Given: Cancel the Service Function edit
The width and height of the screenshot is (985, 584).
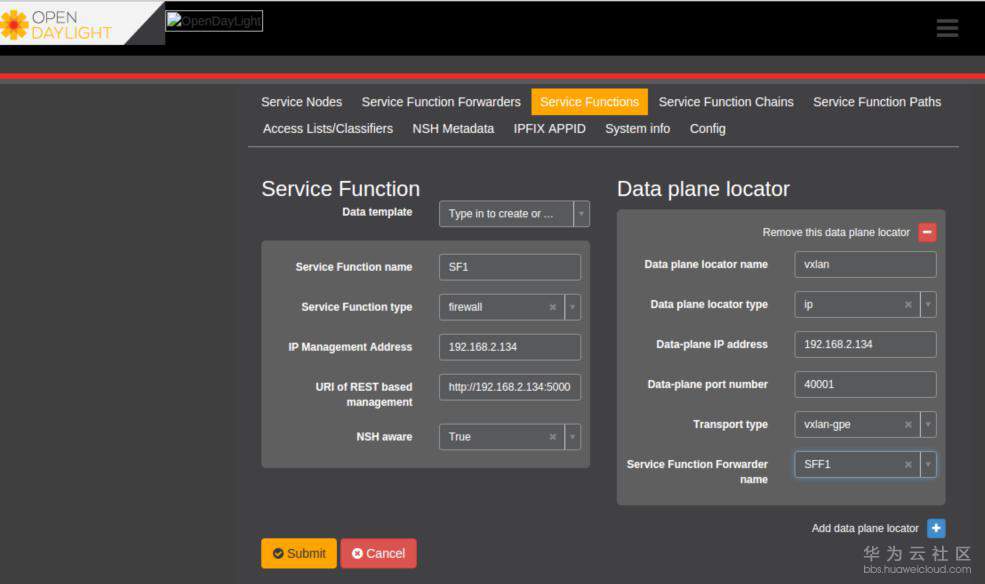Looking at the screenshot, I should pyautogui.click(x=378, y=553).
